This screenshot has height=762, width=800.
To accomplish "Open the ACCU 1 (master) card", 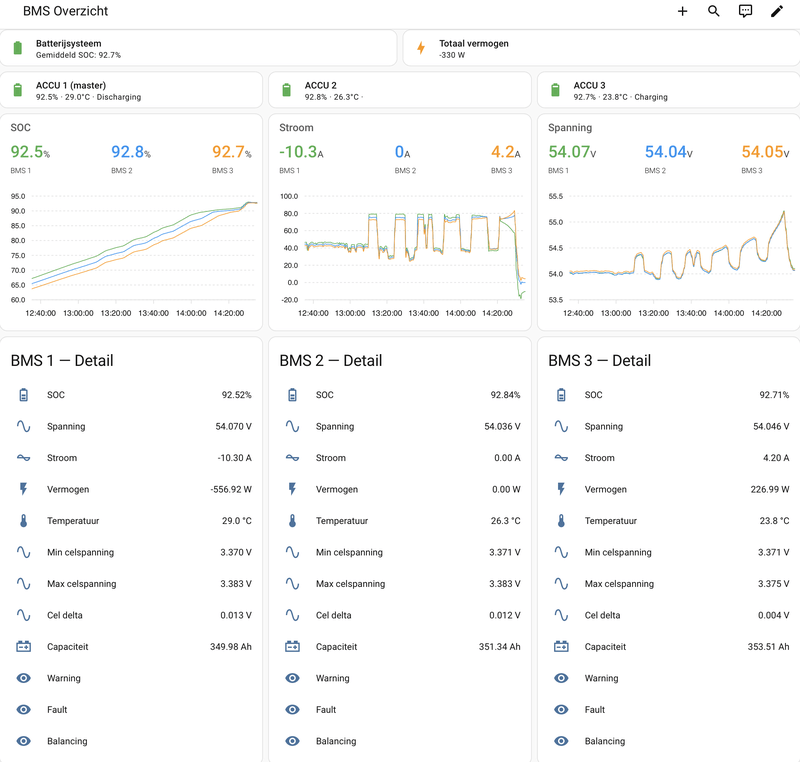I will 131,90.
